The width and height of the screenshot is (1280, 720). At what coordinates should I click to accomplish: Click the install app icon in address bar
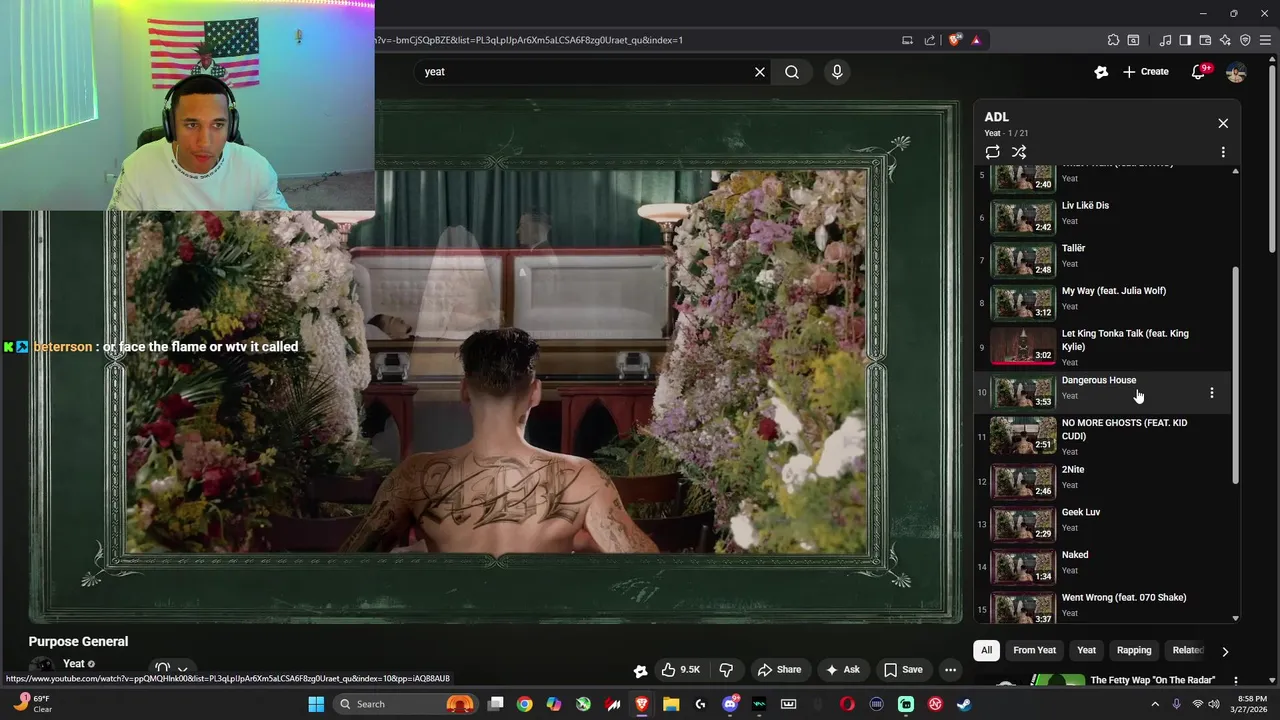pyautogui.click(x=907, y=40)
